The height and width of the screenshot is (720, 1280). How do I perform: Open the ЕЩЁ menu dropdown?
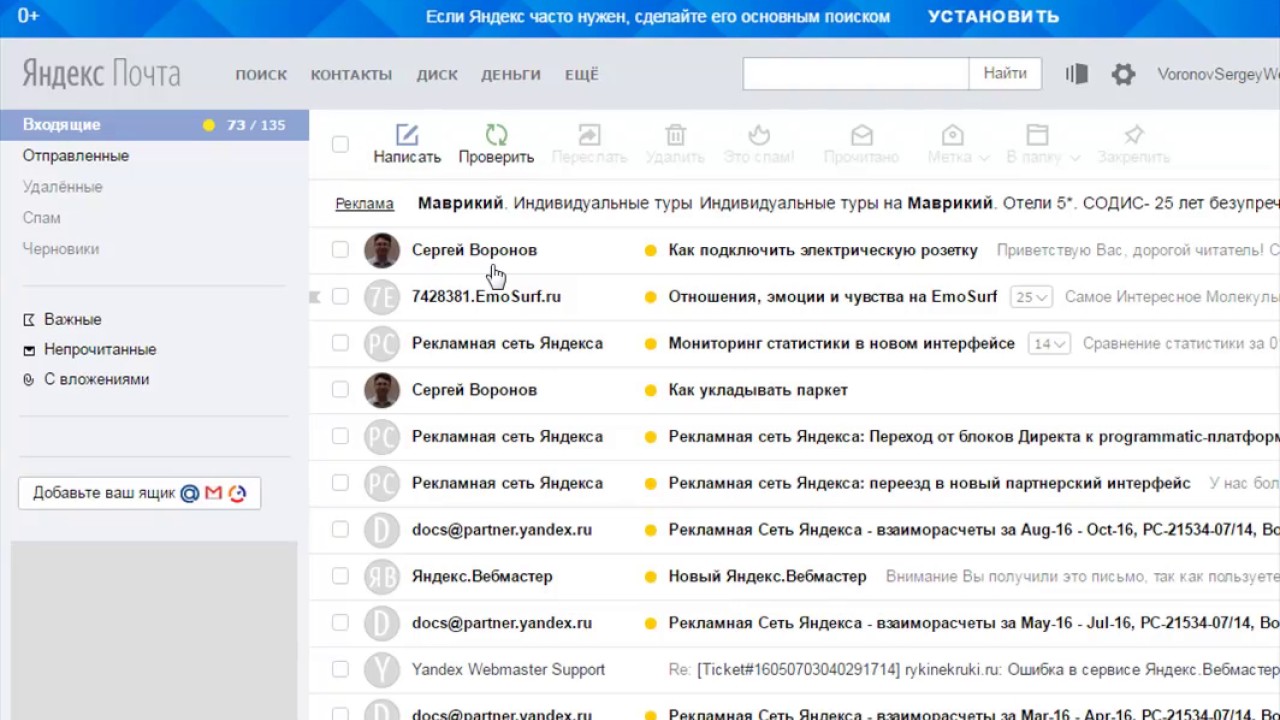pos(582,74)
